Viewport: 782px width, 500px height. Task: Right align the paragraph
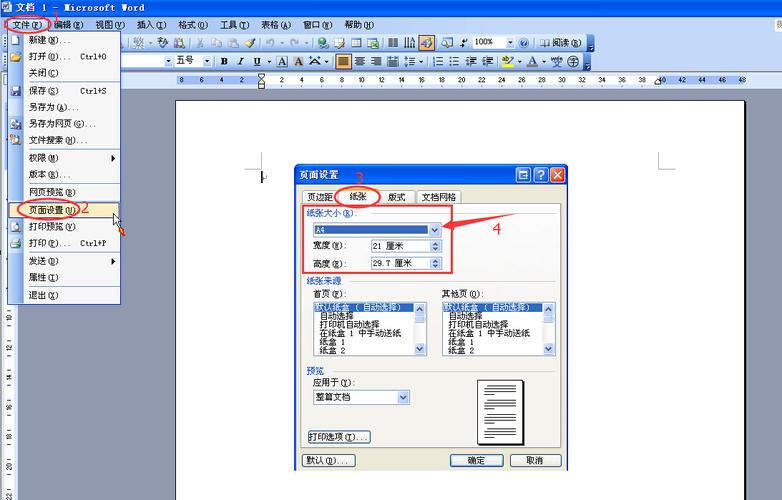tap(376, 61)
